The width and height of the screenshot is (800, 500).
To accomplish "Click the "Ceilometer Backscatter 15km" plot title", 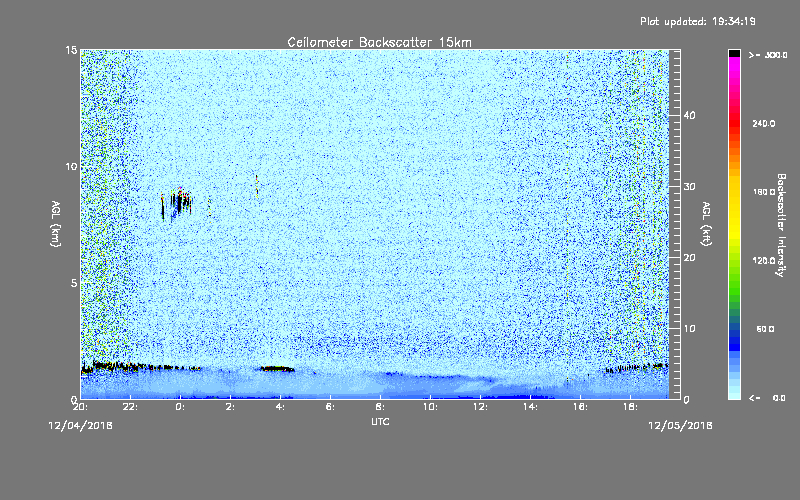I will click(379, 42).
